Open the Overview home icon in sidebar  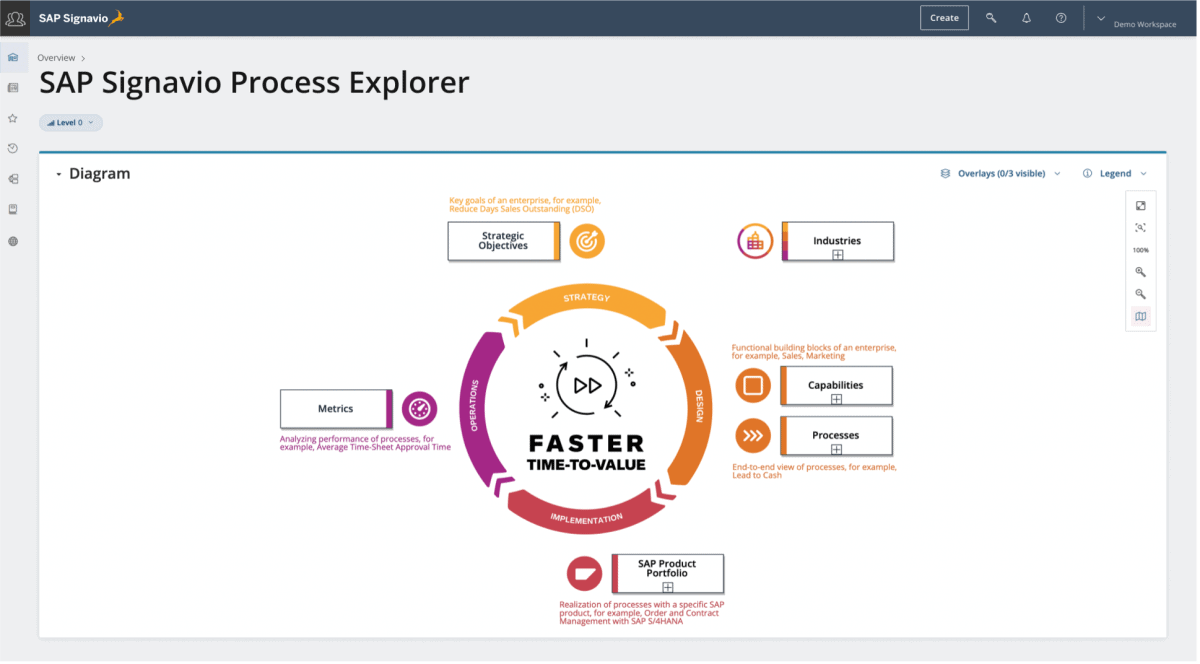point(13,57)
